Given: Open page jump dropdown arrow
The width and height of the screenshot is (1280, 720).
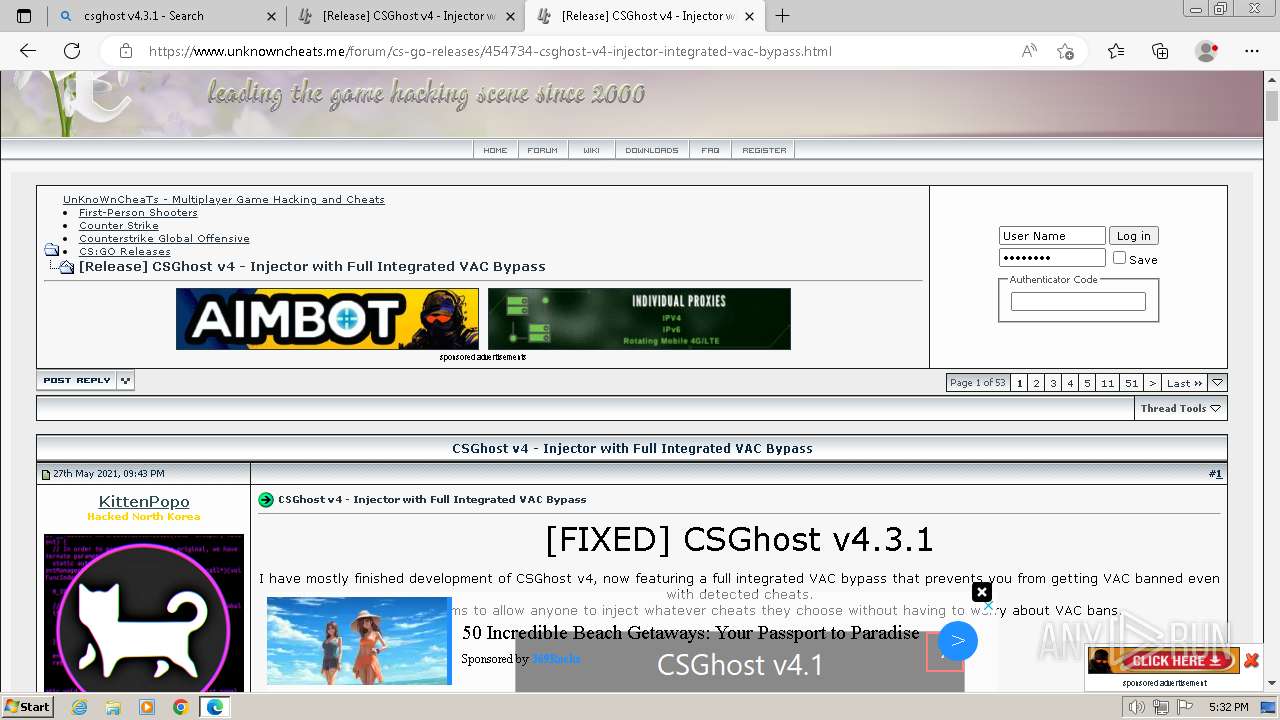Looking at the screenshot, I should [1217, 383].
